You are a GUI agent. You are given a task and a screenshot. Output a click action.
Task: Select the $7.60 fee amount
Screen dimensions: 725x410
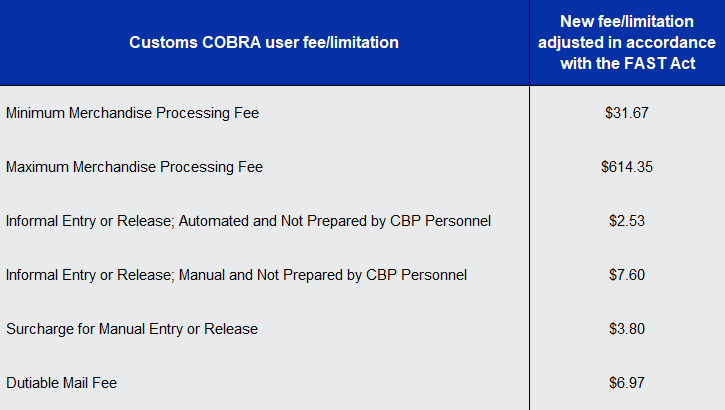627,275
